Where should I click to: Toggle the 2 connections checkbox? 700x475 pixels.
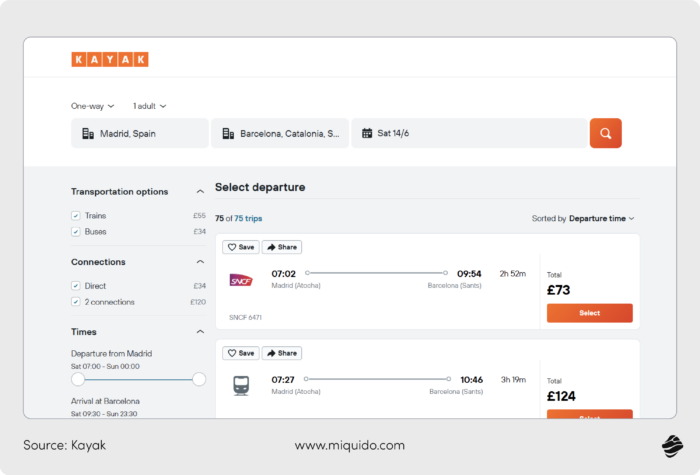point(75,302)
